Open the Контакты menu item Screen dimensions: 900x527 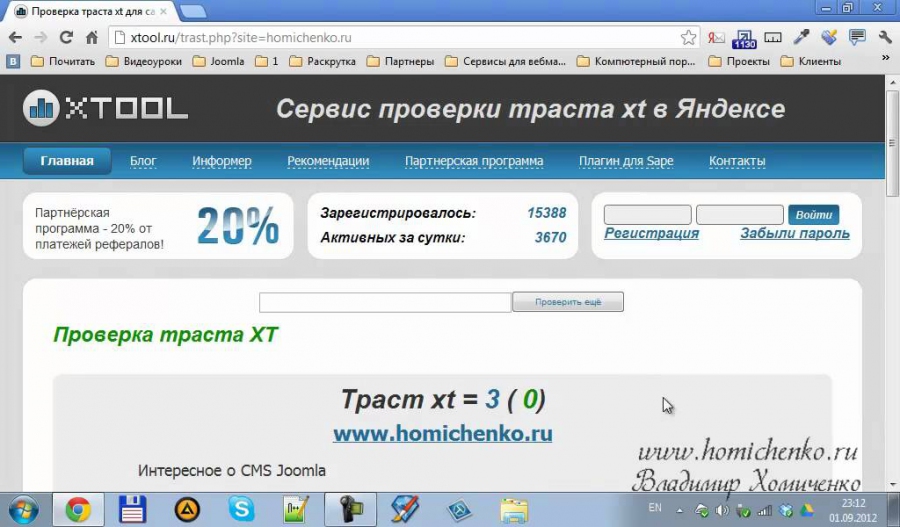[x=737, y=161]
